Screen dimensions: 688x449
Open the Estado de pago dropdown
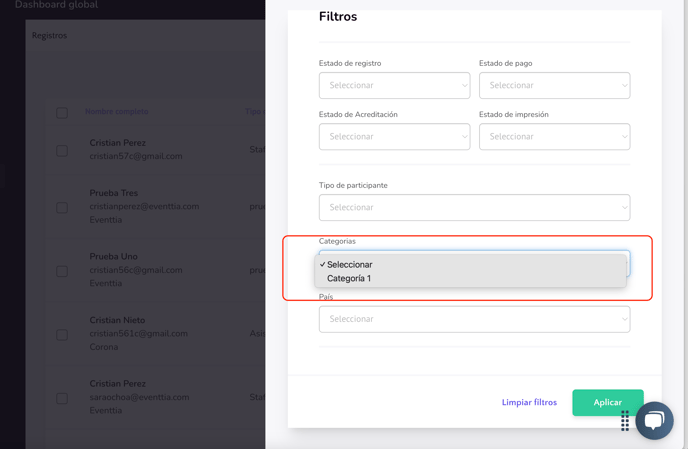554,86
